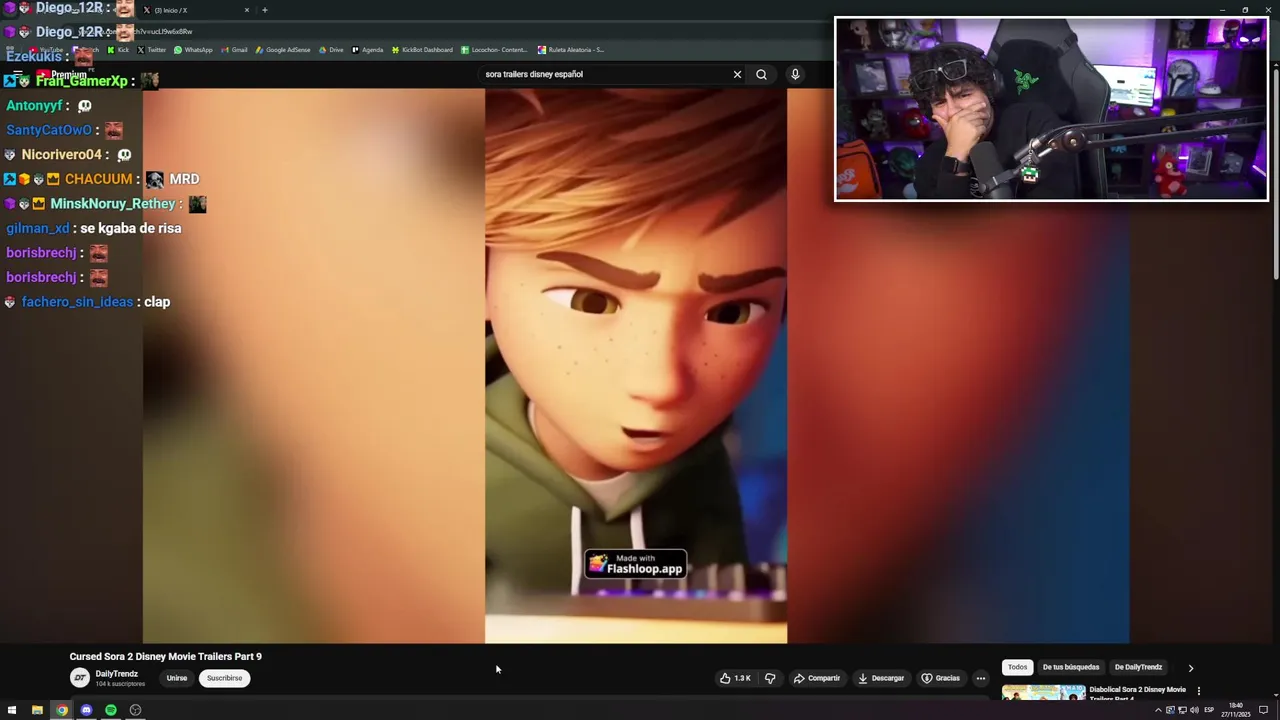1280x720 pixels.
Task: Select the De tus búsquedas chip
Action: (x=1071, y=667)
